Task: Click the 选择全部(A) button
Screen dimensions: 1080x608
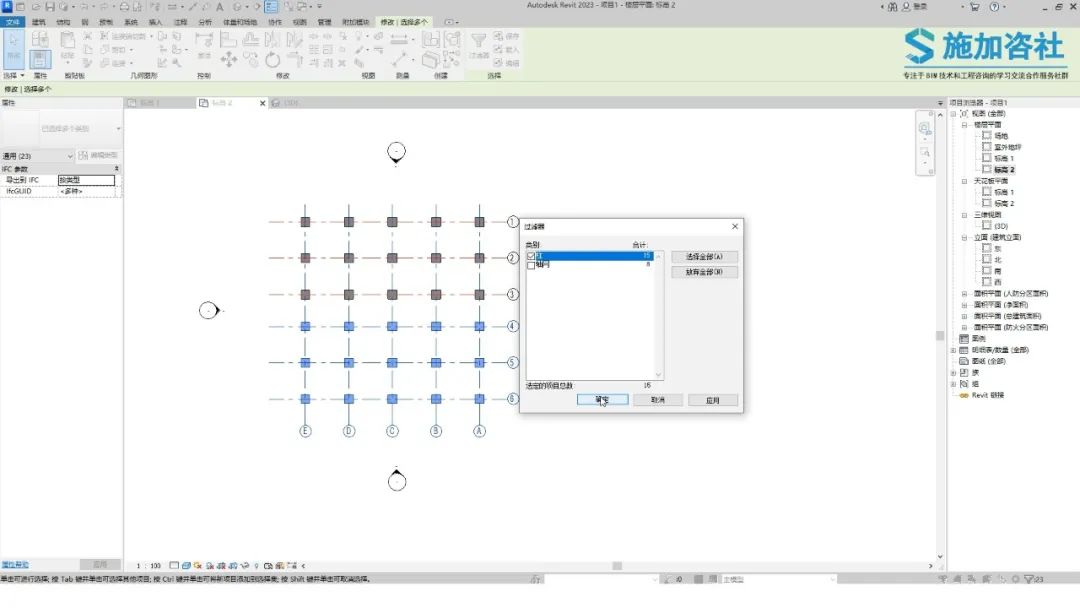Action: [704, 257]
